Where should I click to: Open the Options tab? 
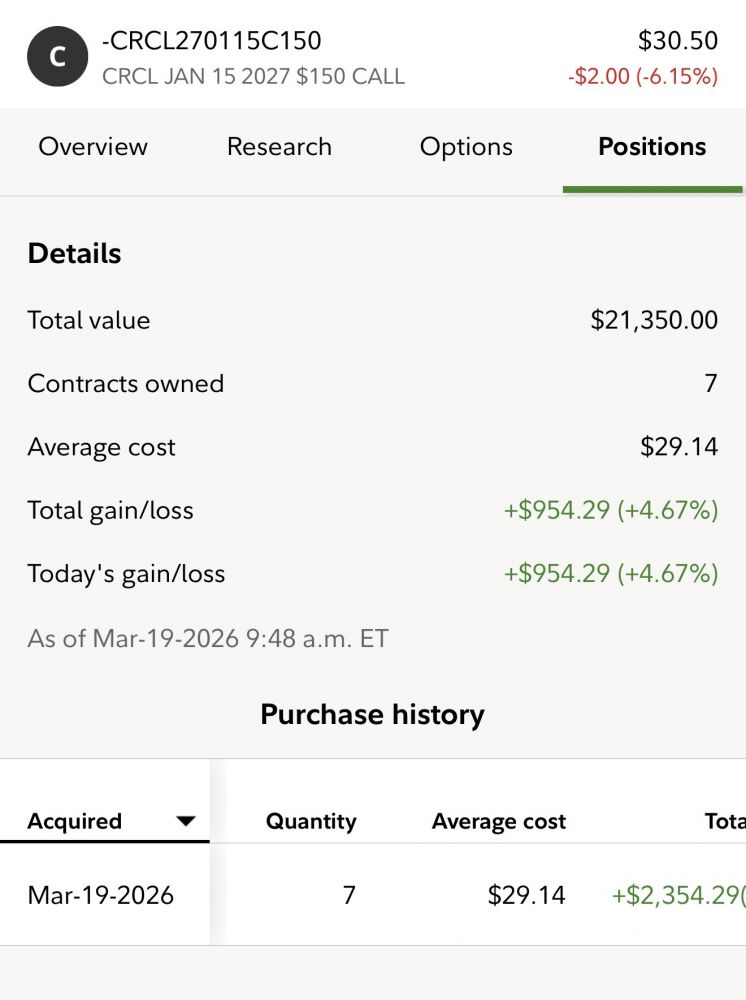click(x=466, y=147)
